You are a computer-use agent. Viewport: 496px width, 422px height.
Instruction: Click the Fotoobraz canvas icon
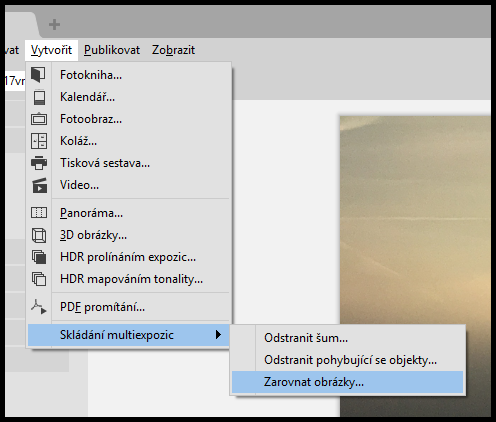(x=39, y=119)
